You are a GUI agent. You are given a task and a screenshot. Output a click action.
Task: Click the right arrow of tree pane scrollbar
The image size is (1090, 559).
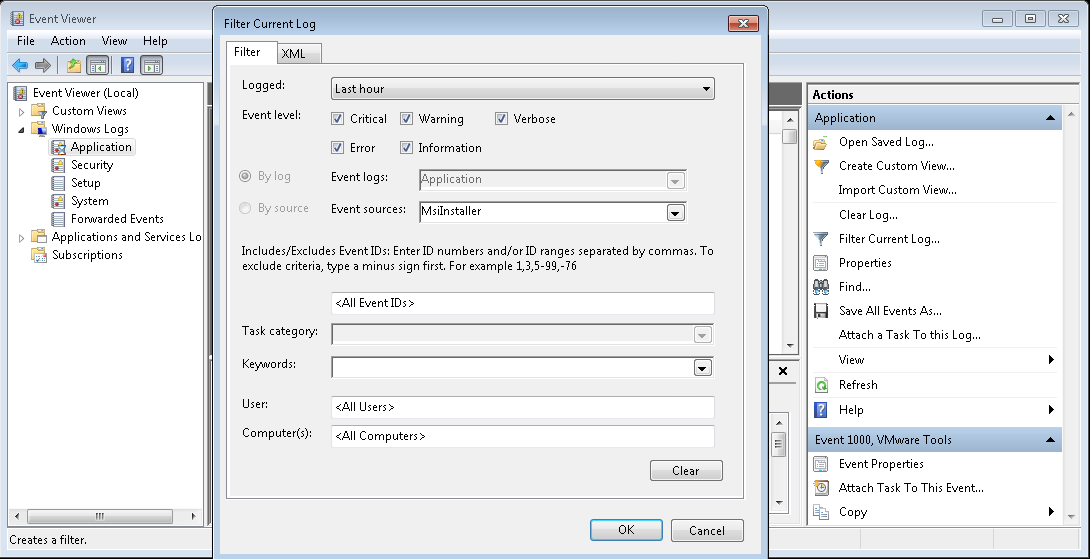[x=194, y=517]
